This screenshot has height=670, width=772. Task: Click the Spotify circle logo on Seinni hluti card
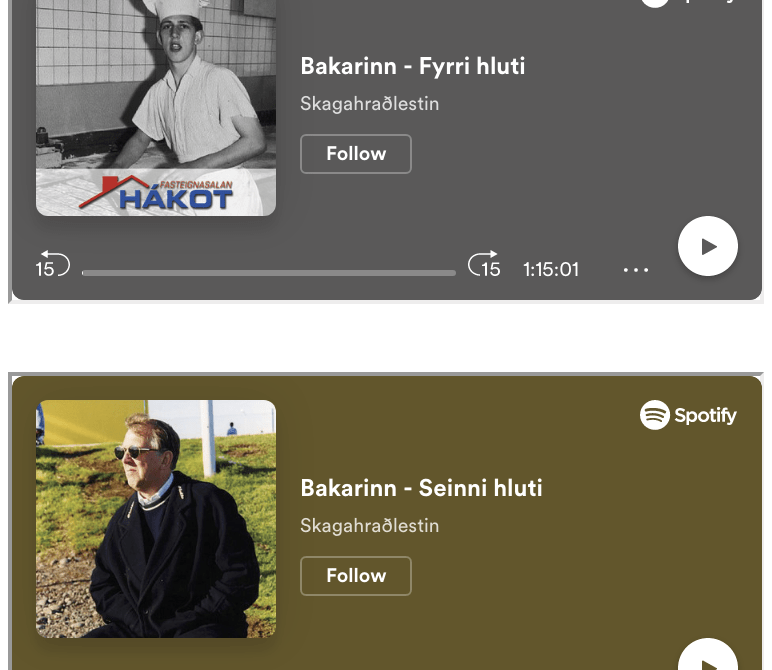coord(655,415)
